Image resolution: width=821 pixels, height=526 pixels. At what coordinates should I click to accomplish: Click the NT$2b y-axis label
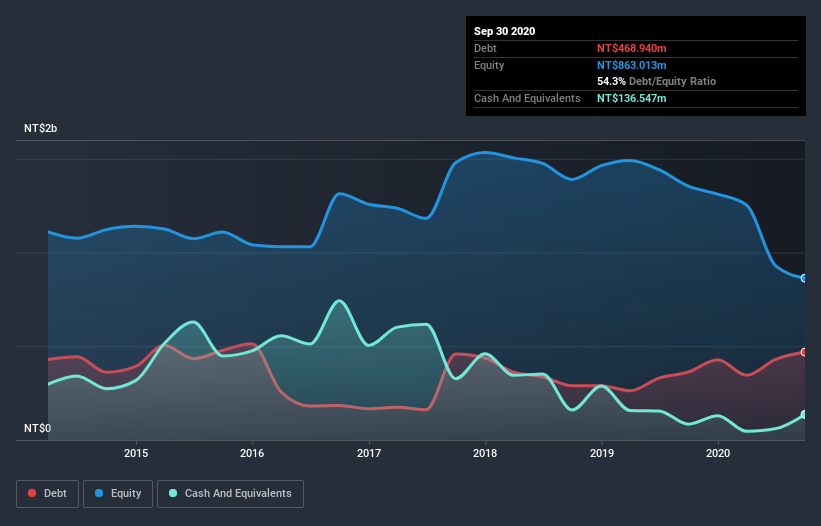point(40,128)
